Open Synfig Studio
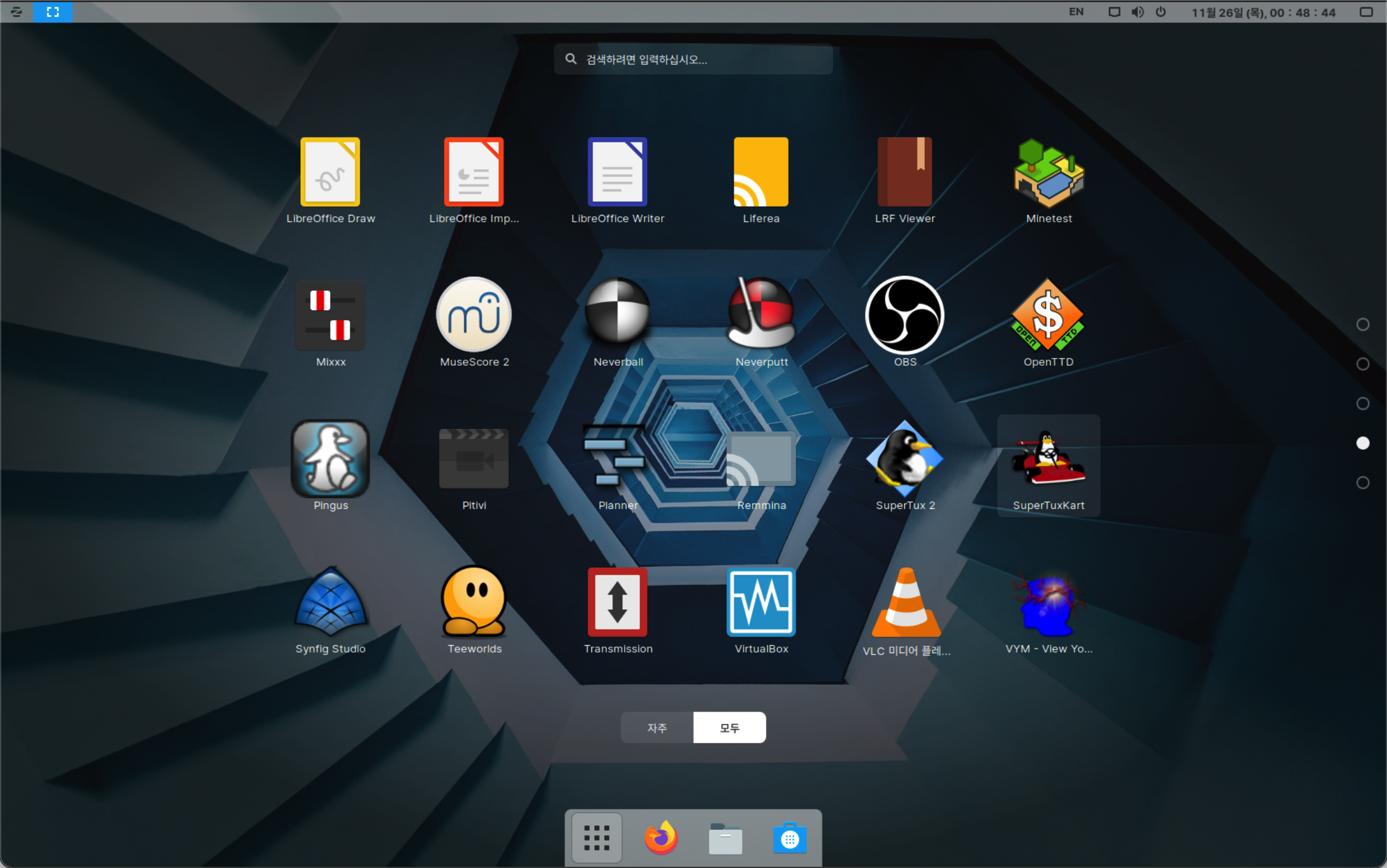Image resolution: width=1387 pixels, height=868 pixels. (x=331, y=611)
